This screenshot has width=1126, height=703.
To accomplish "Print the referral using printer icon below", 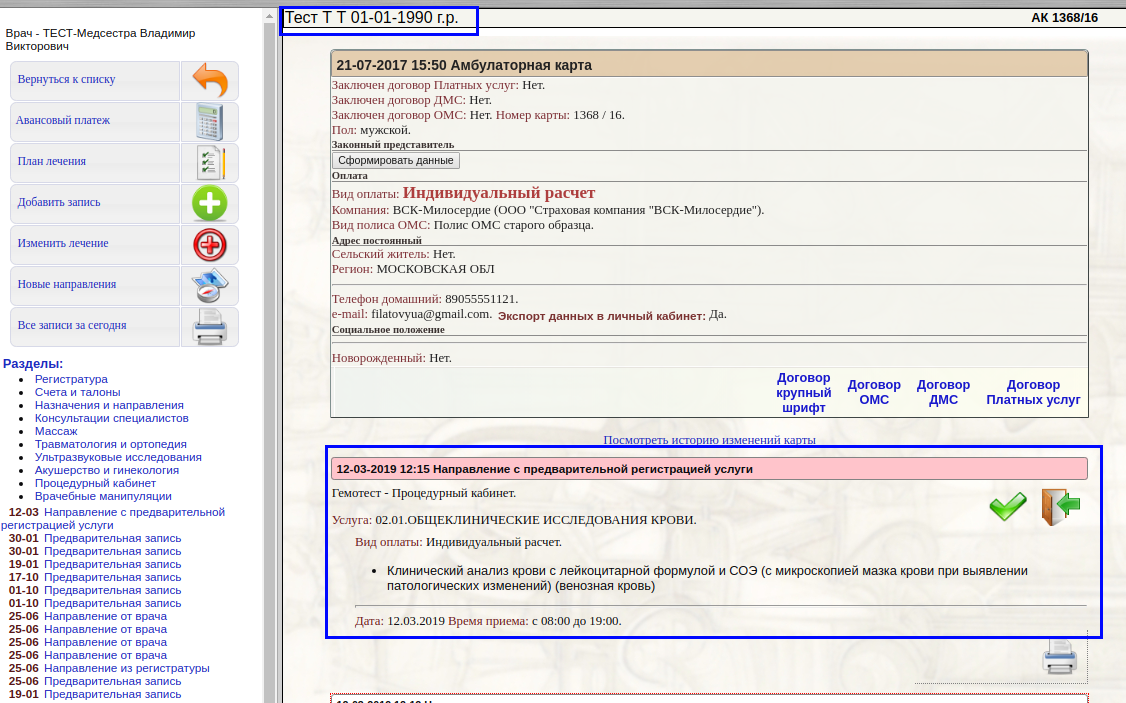I will click(x=1059, y=658).
